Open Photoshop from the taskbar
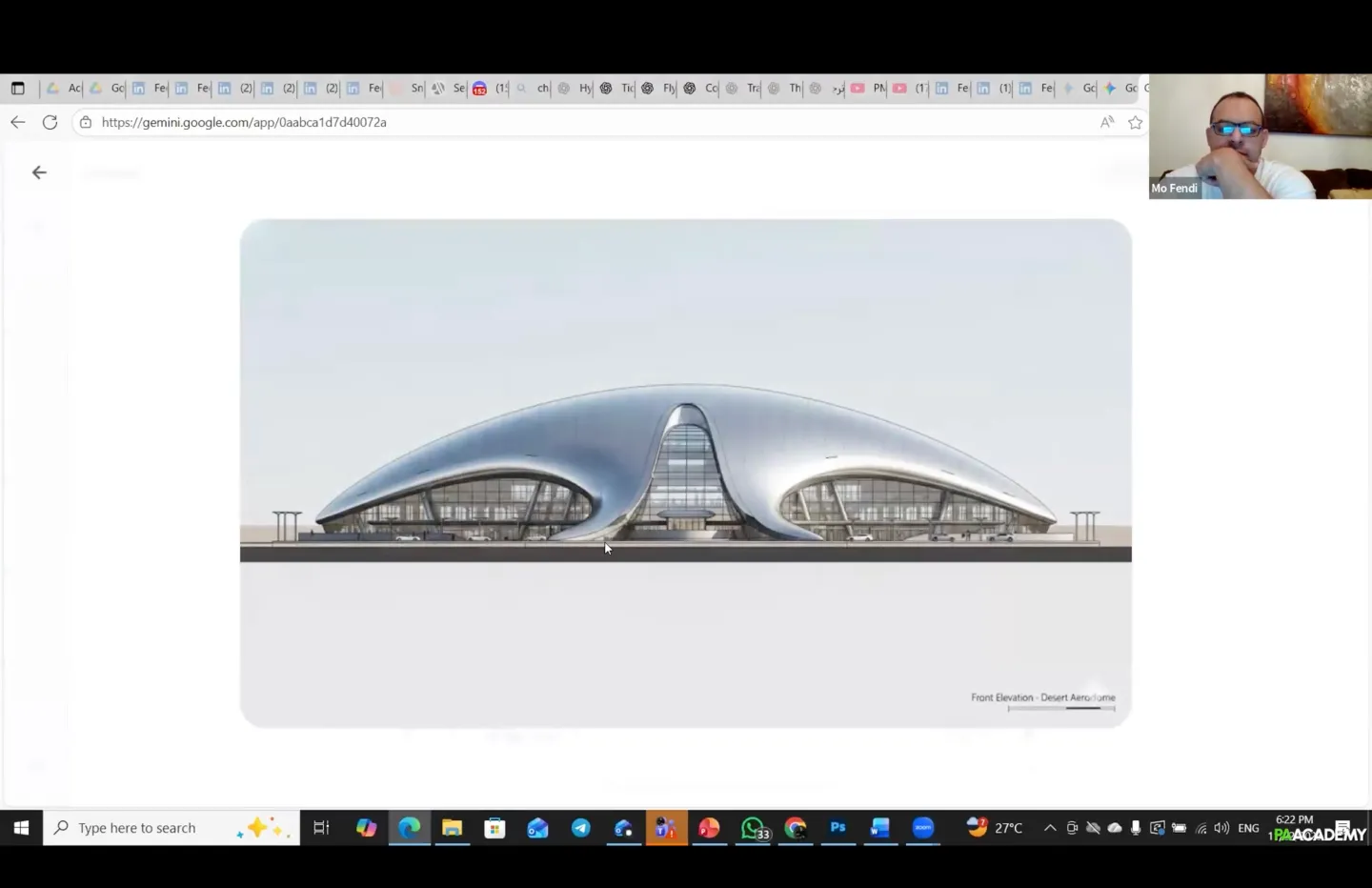Image resolution: width=1372 pixels, height=888 pixels. point(837,828)
